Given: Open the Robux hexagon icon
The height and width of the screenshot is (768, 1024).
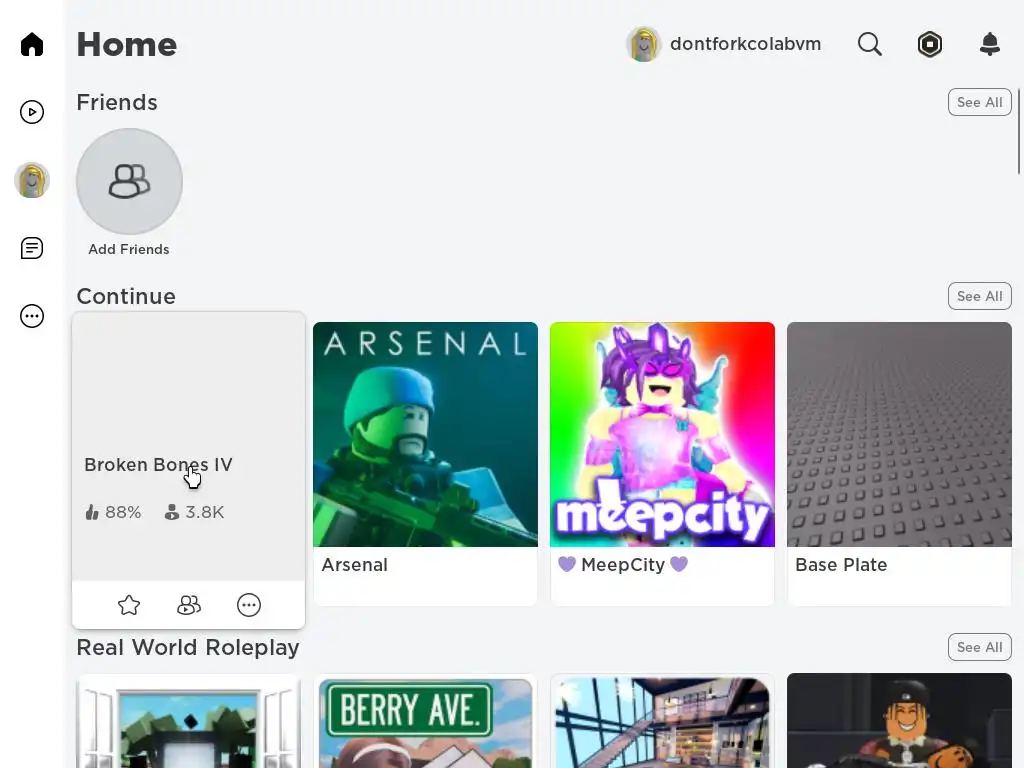Looking at the screenshot, I should 929,44.
